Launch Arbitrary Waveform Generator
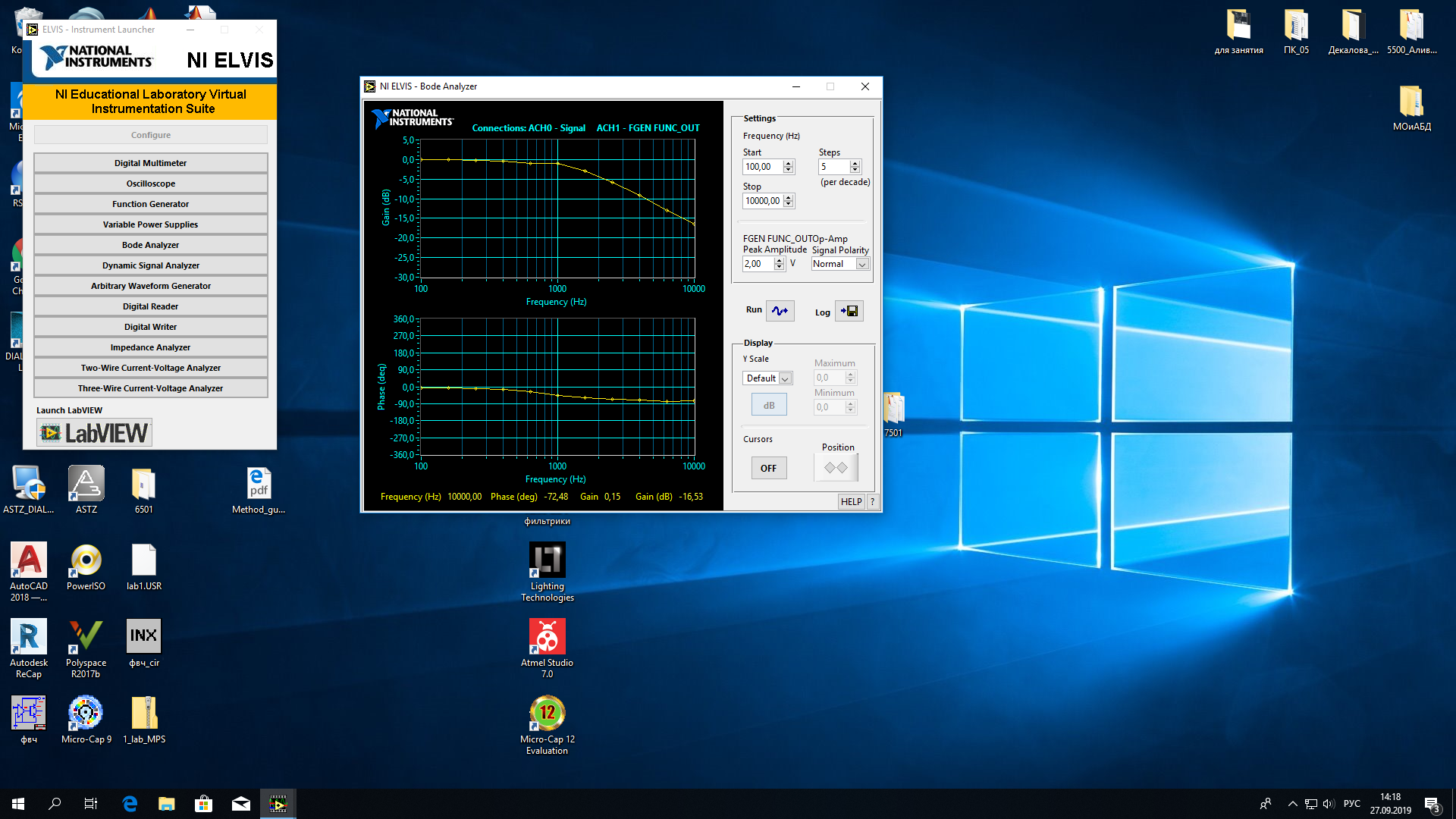Image resolution: width=1456 pixels, height=819 pixels. [x=151, y=286]
